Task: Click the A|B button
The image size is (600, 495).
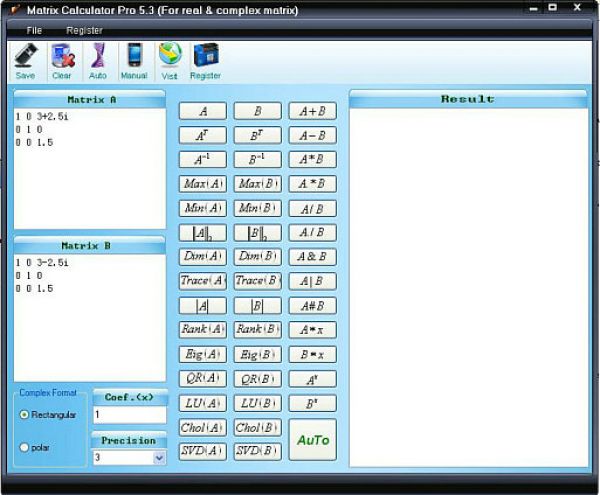Action: coord(313,281)
